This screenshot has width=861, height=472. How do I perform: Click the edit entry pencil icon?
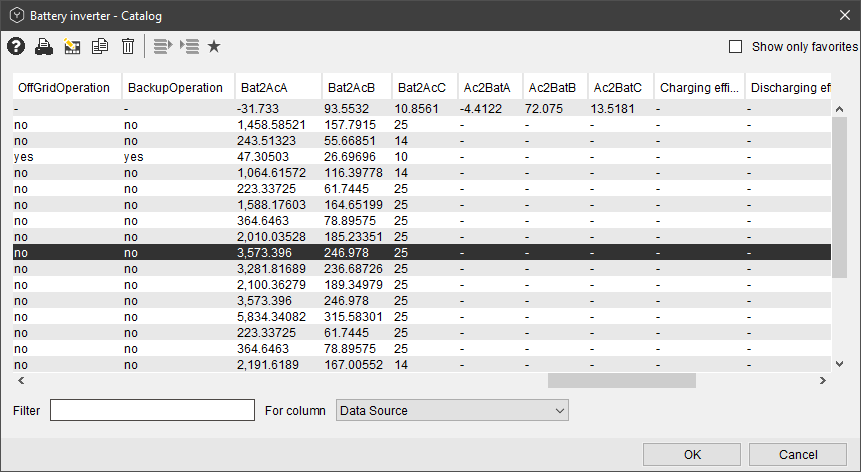click(x=72, y=46)
